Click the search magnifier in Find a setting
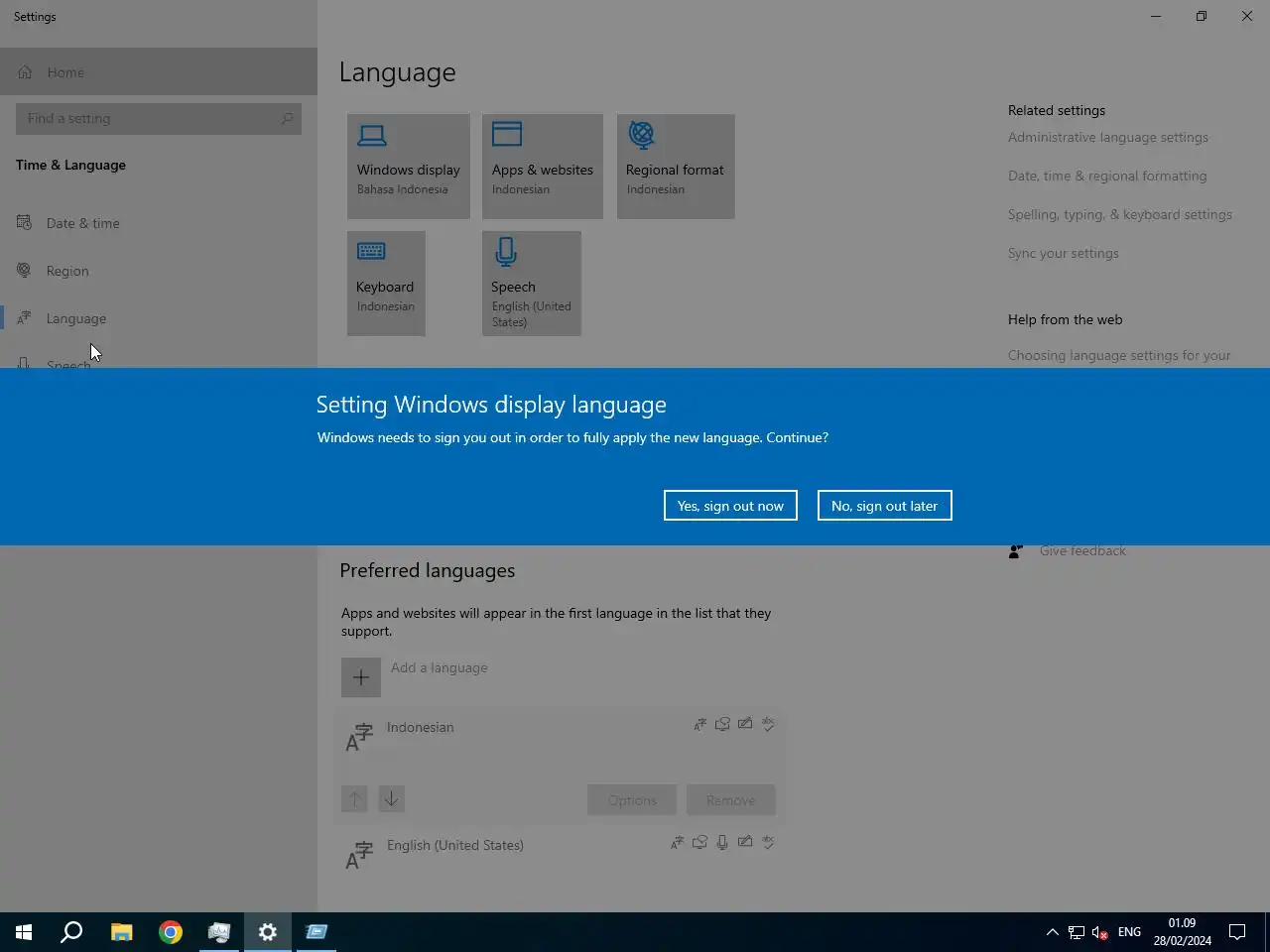1270x952 pixels. pos(287,118)
